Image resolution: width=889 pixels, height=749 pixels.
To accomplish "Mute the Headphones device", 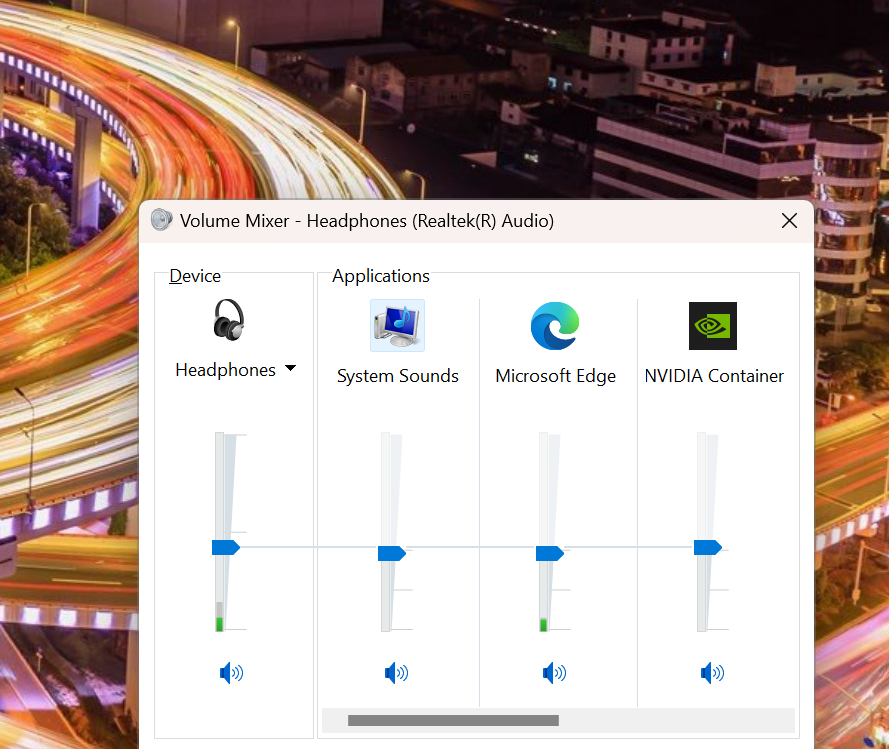I will (231, 673).
